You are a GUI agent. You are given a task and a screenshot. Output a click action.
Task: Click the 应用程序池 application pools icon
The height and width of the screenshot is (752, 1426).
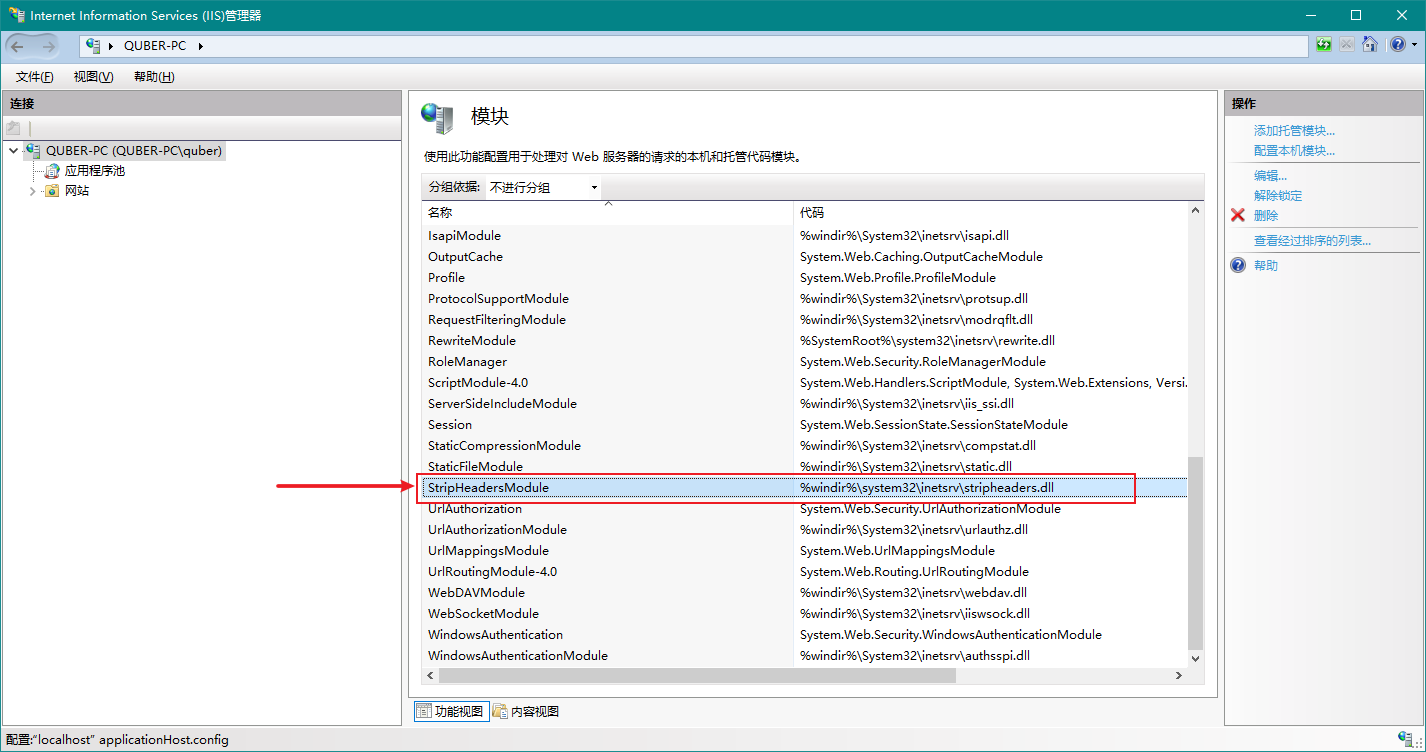click(x=52, y=171)
